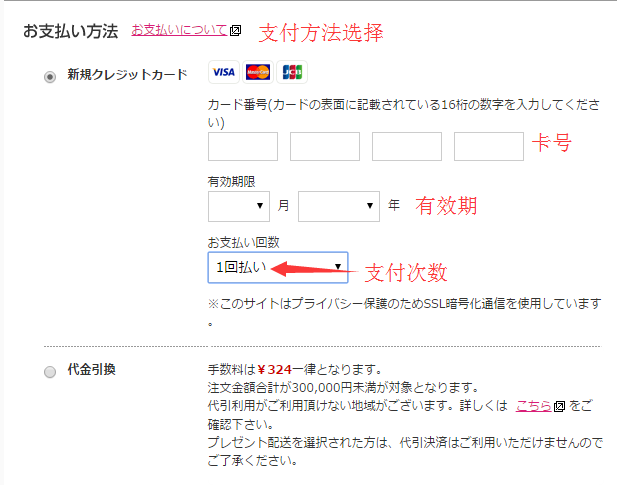This screenshot has width=617, height=485.
Task: Click external-link icon beside こちら
Action: pyautogui.click(x=559, y=407)
